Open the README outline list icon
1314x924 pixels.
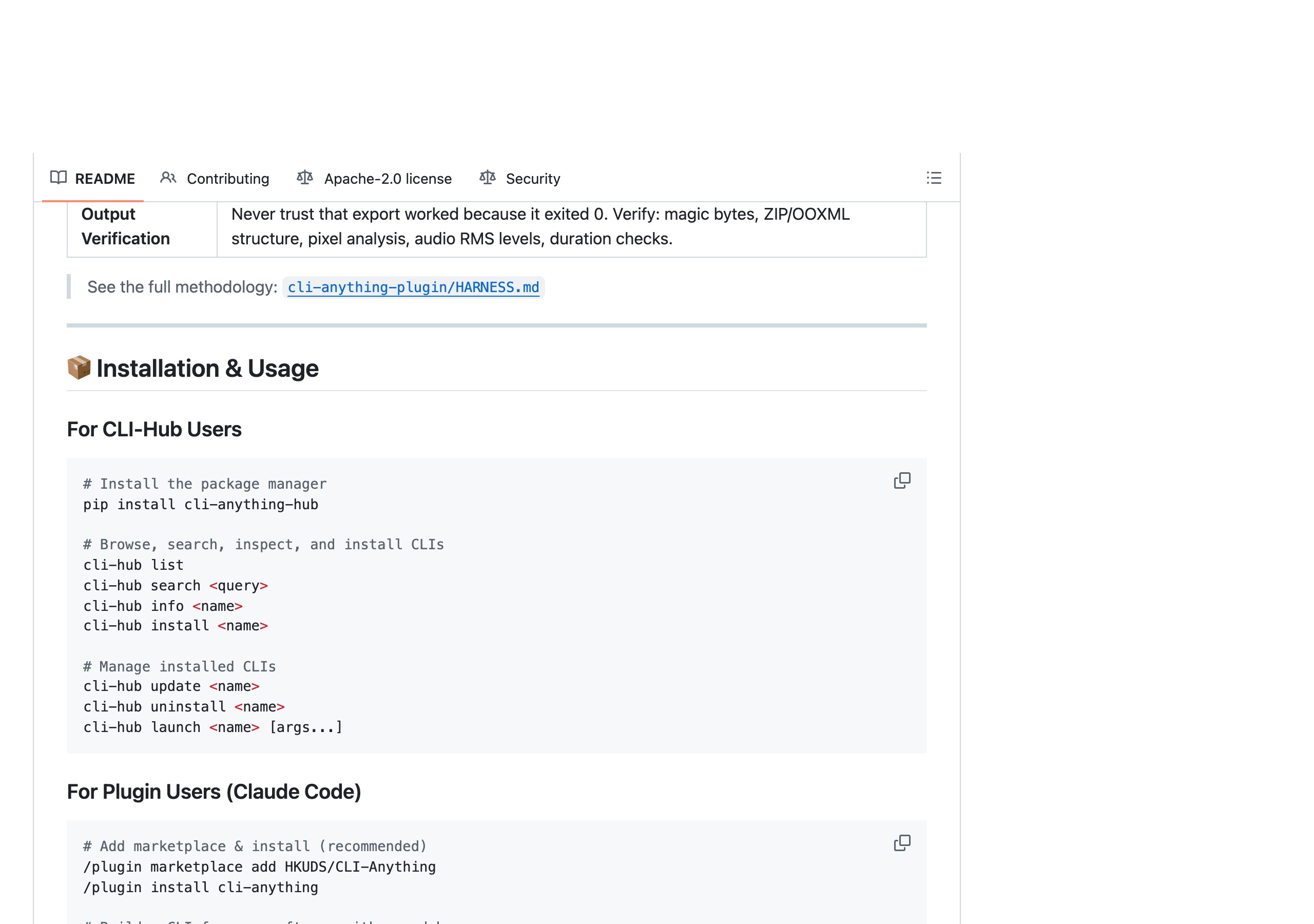coord(934,178)
